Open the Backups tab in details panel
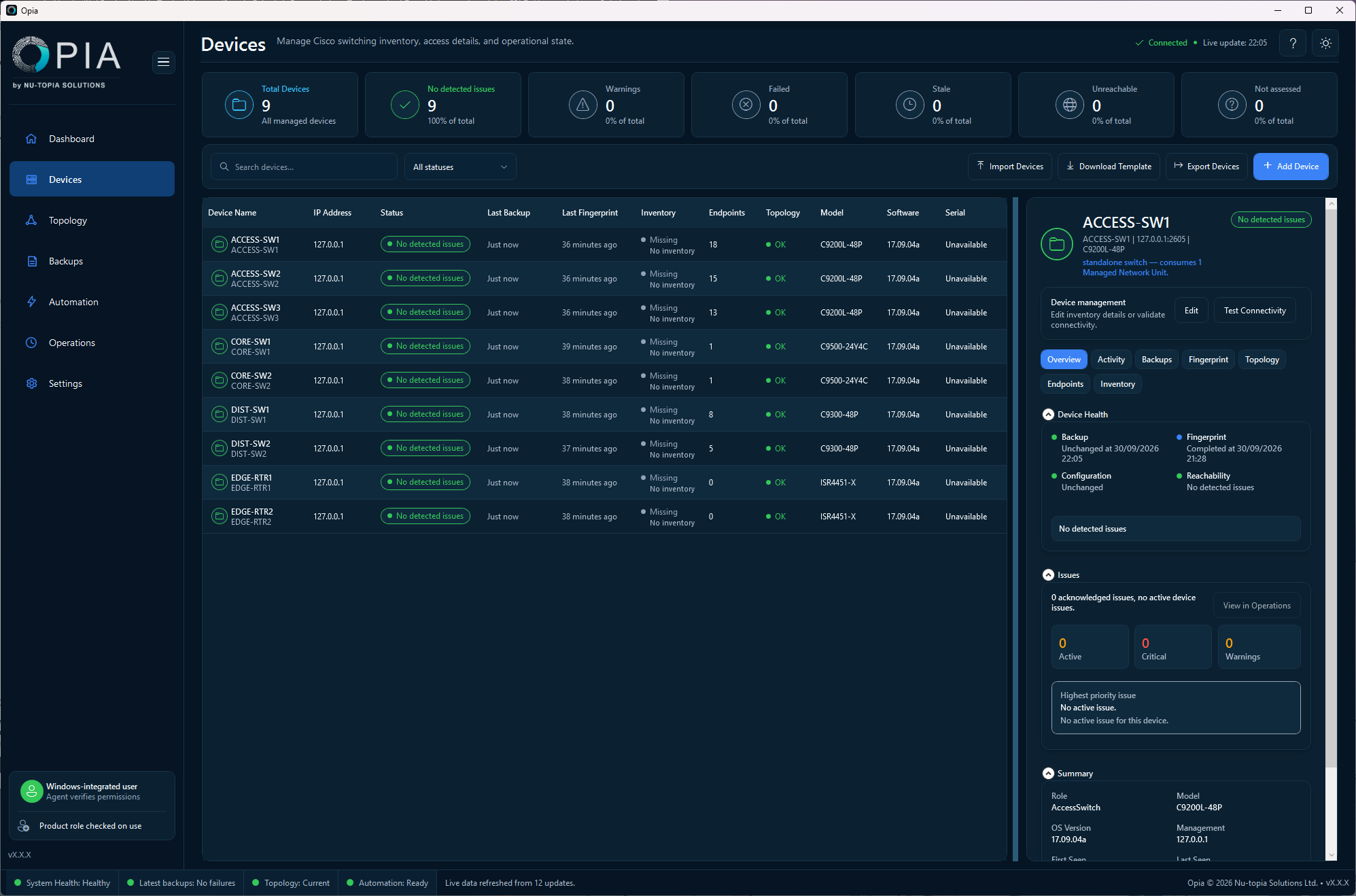The height and width of the screenshot is (896, 1356). 1156,360
